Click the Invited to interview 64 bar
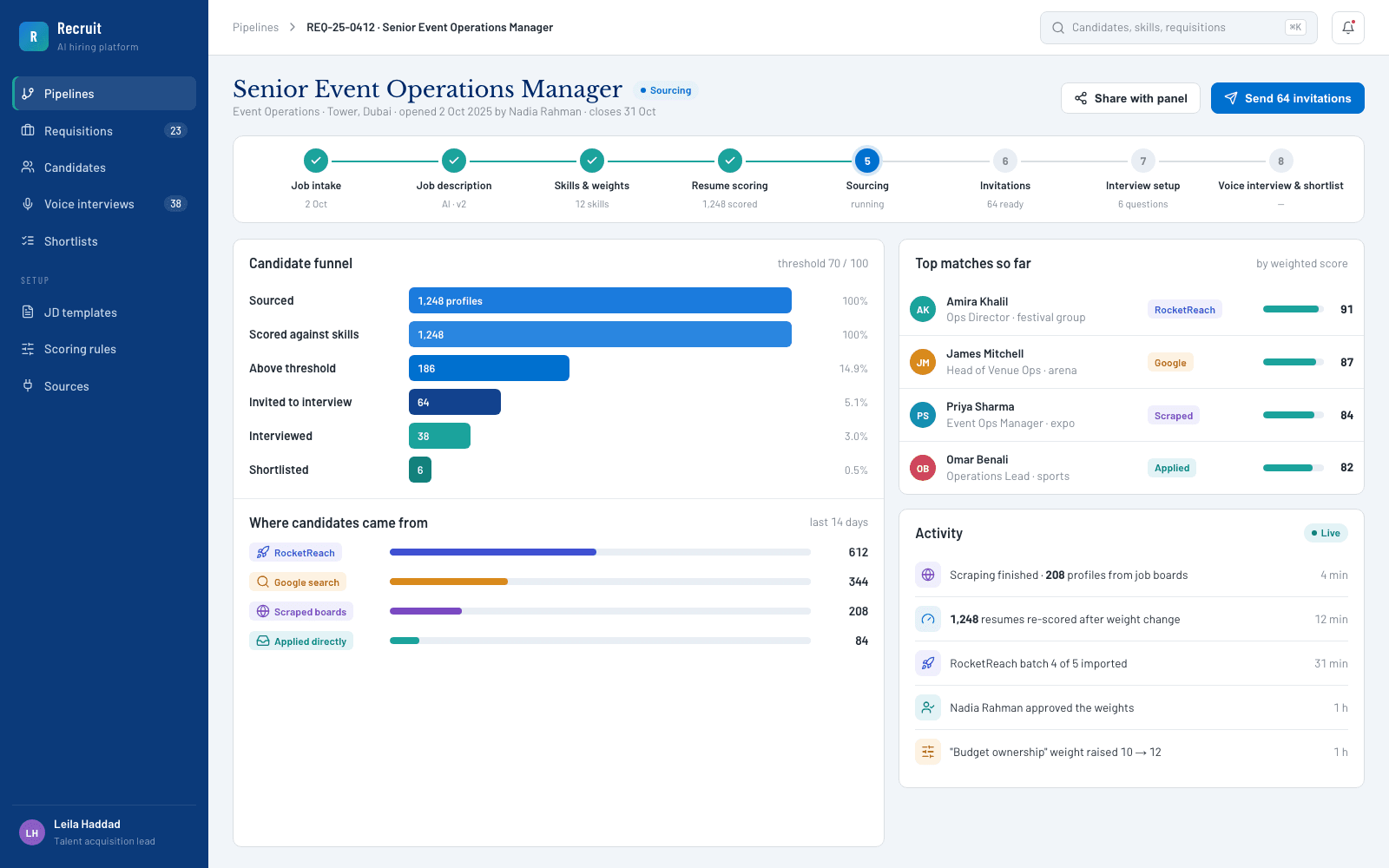The image size is (1389, 868). point(455,402)
